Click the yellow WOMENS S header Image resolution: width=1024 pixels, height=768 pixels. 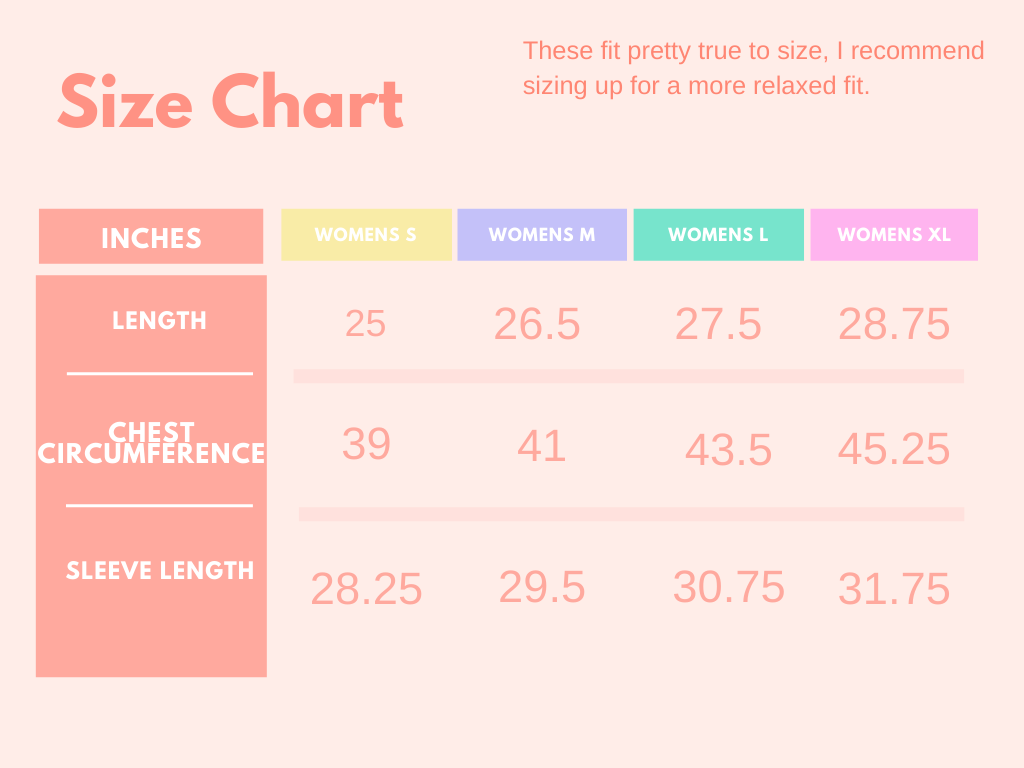(366, 235)
